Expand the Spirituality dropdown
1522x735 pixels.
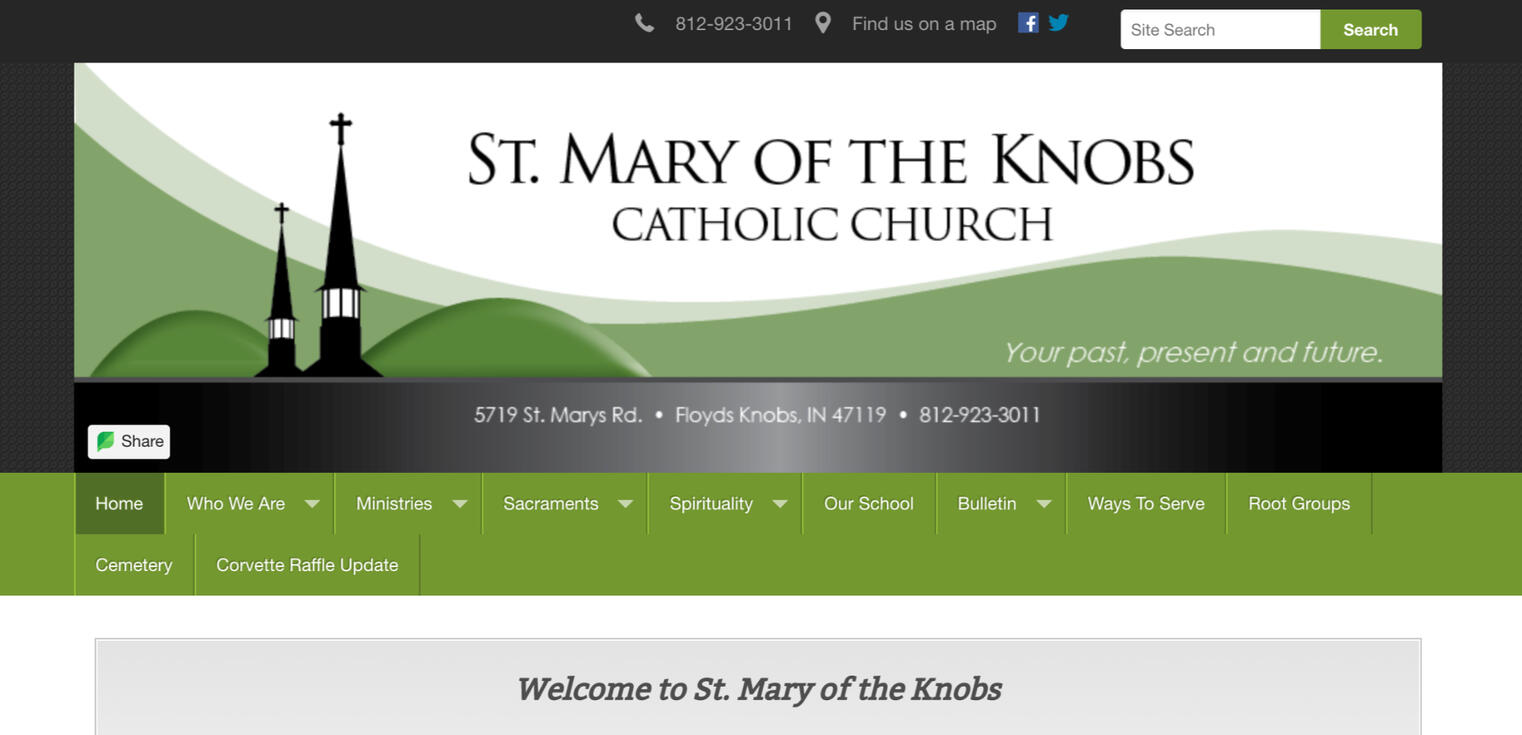711,503
